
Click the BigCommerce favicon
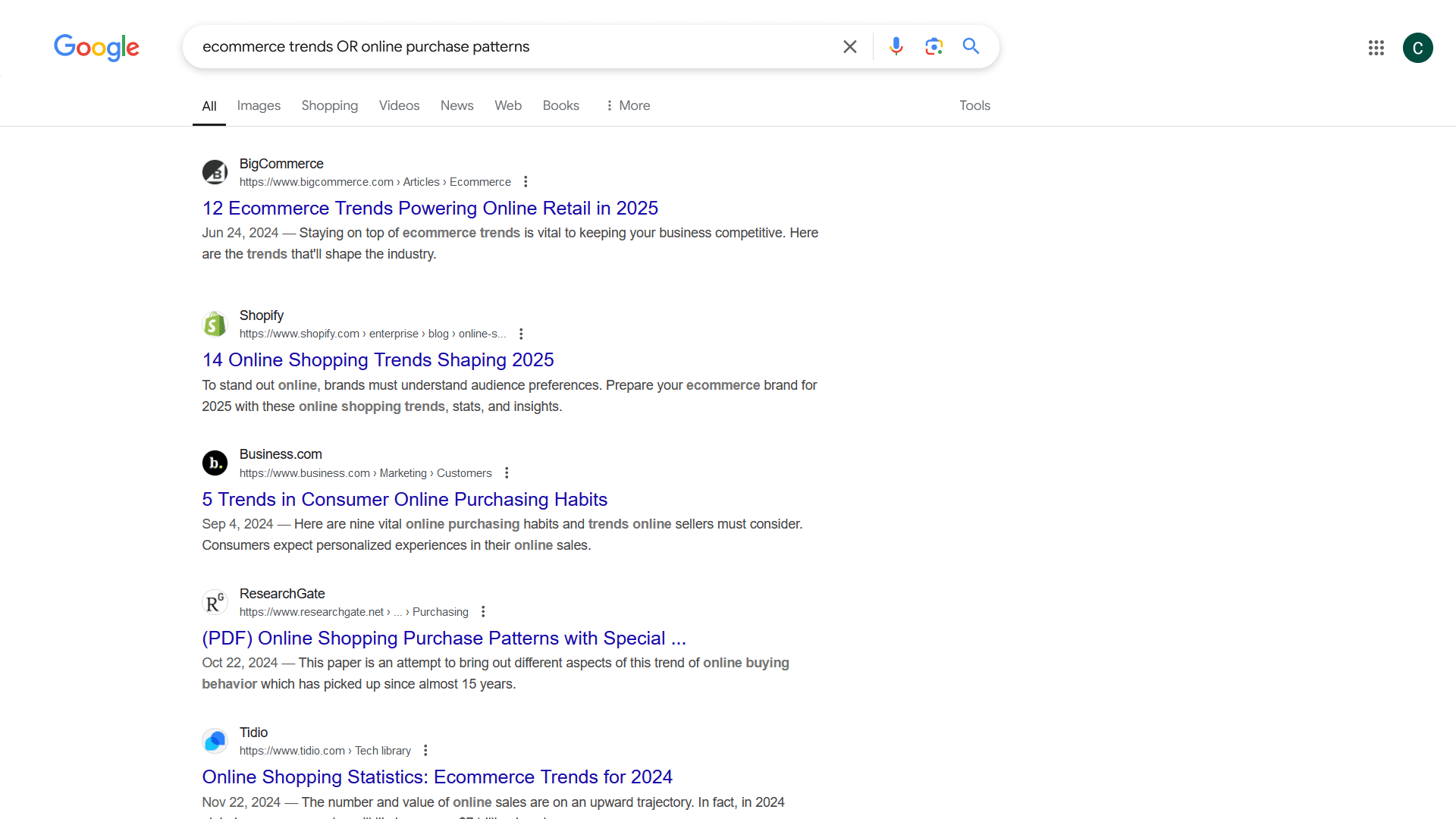pyautogui.click(x=215, y=172)
